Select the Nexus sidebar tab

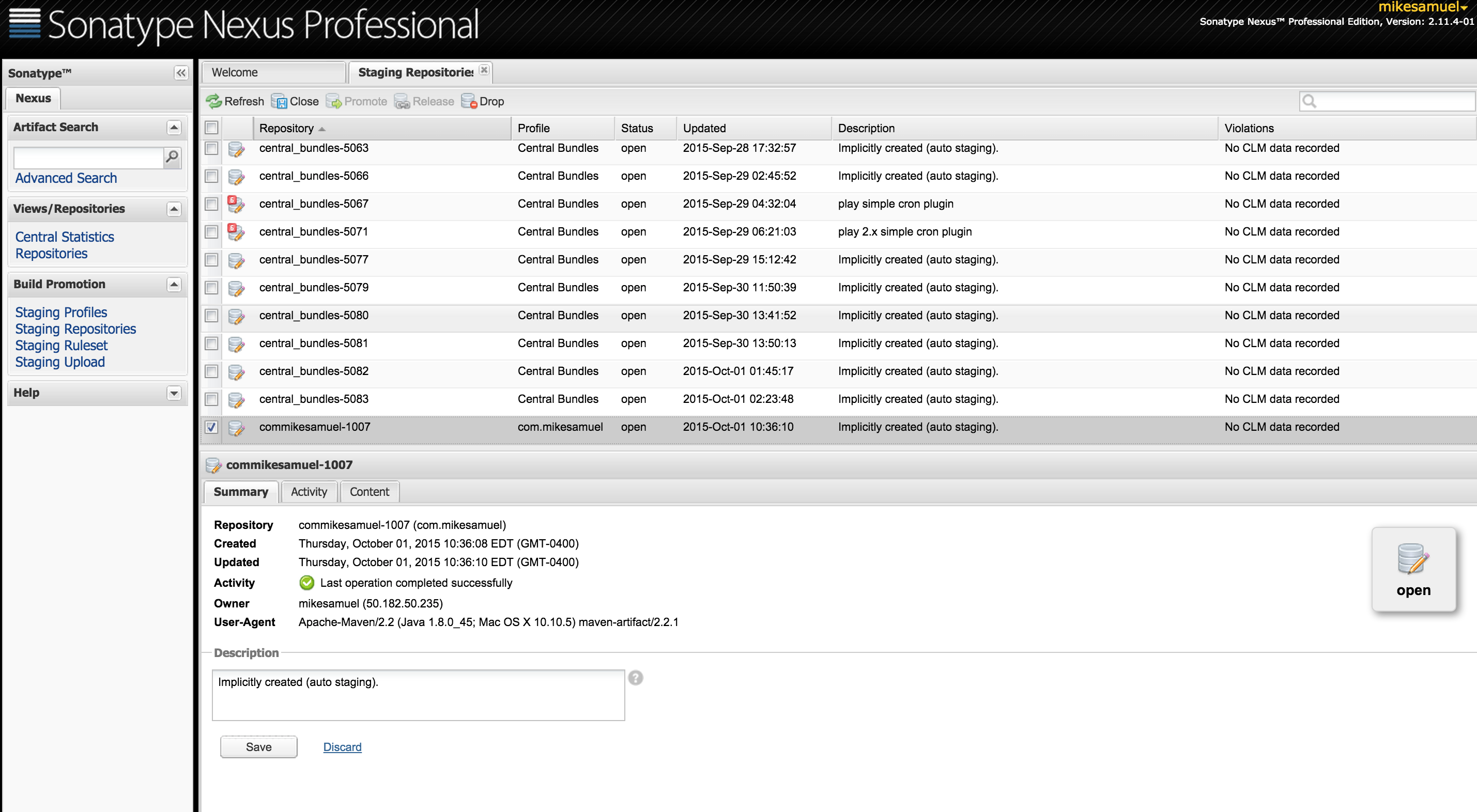[33, 98]
